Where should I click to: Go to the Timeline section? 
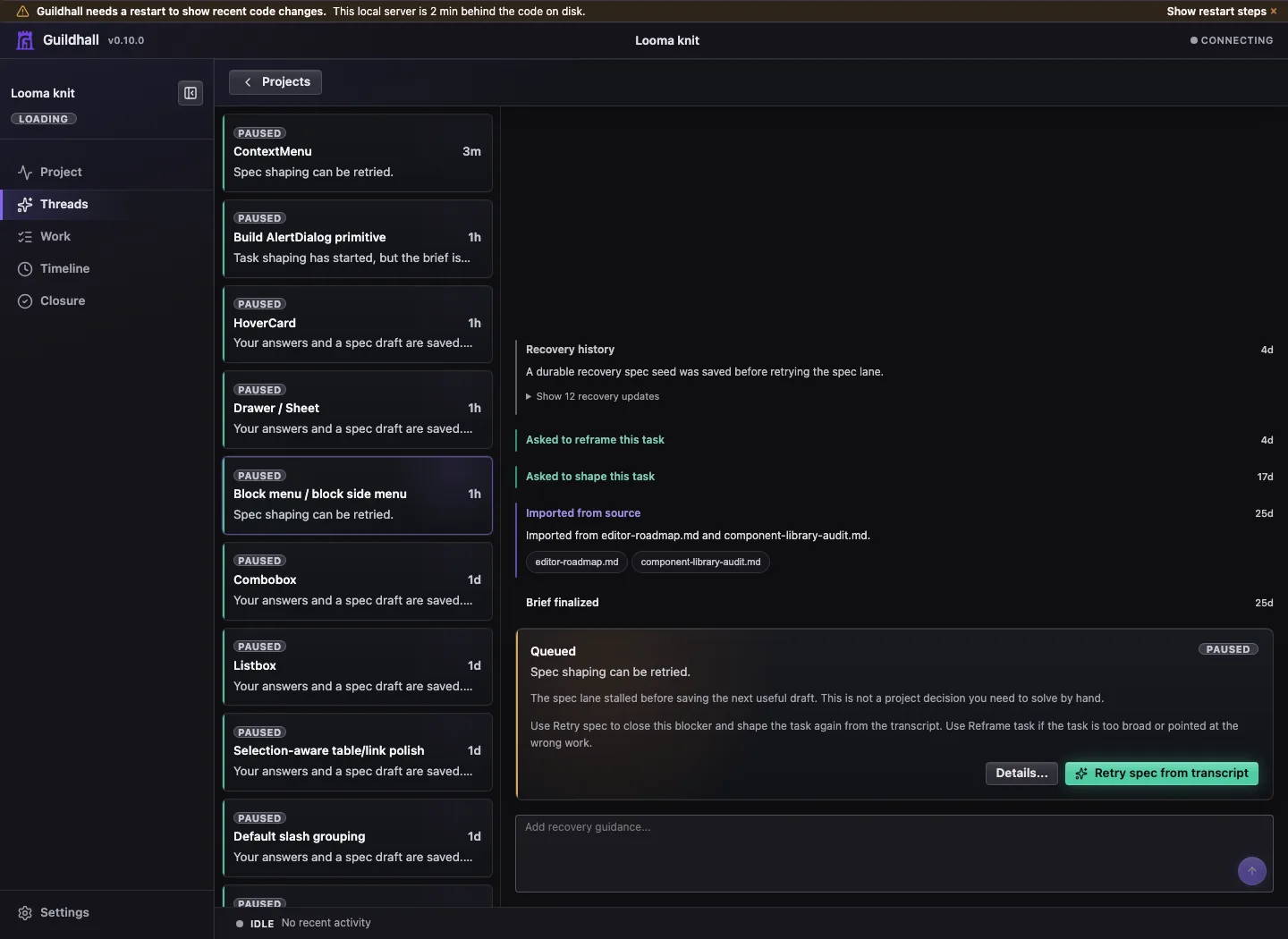coord(106,268)
